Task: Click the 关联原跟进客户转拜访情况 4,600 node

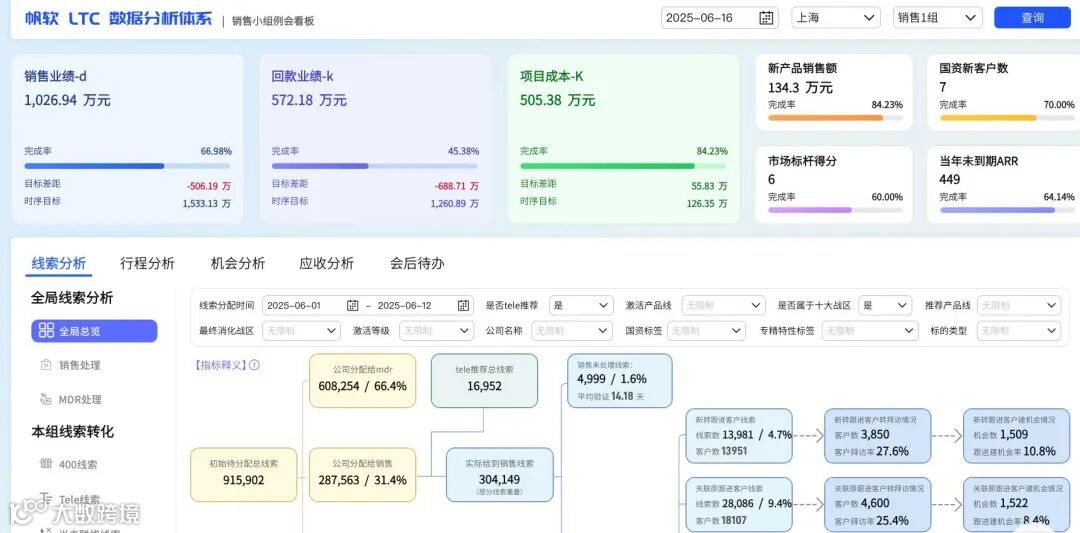Action: [878, 505]
